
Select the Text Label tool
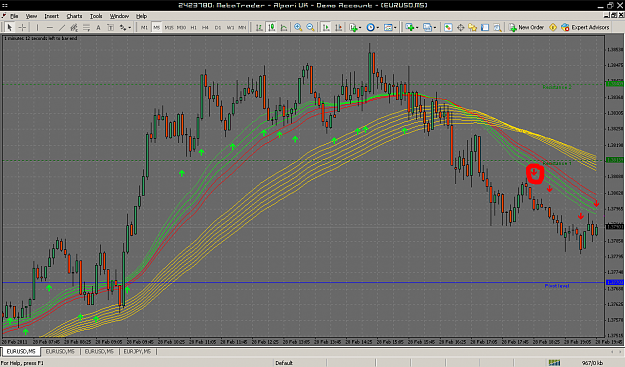[x=110, y=27]
